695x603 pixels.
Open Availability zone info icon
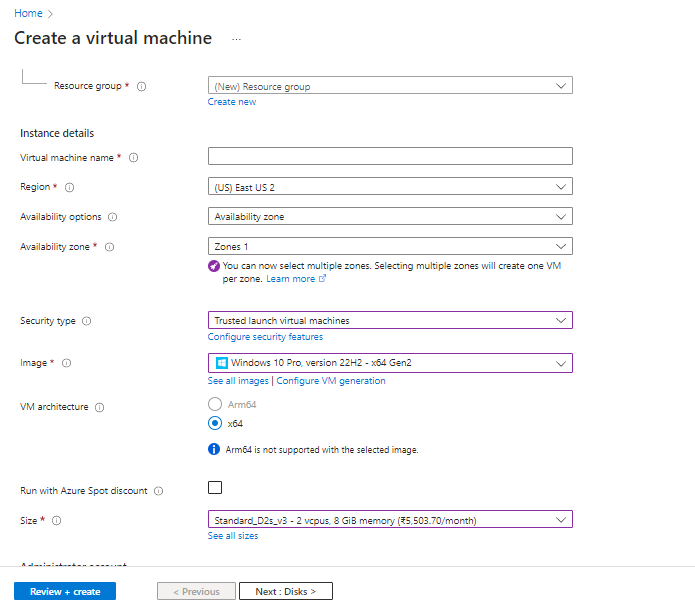[x=109, y=247]
